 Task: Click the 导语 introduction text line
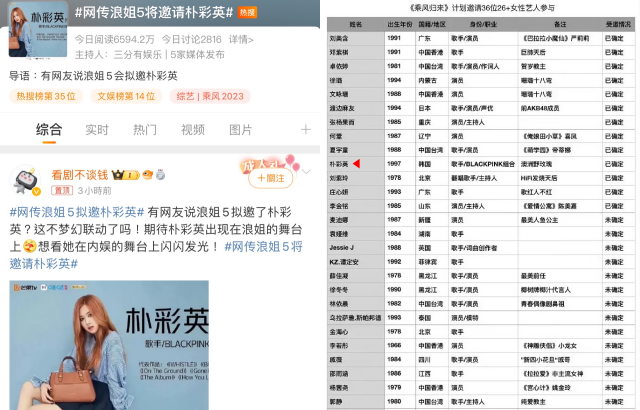click(x=93, y=76)
